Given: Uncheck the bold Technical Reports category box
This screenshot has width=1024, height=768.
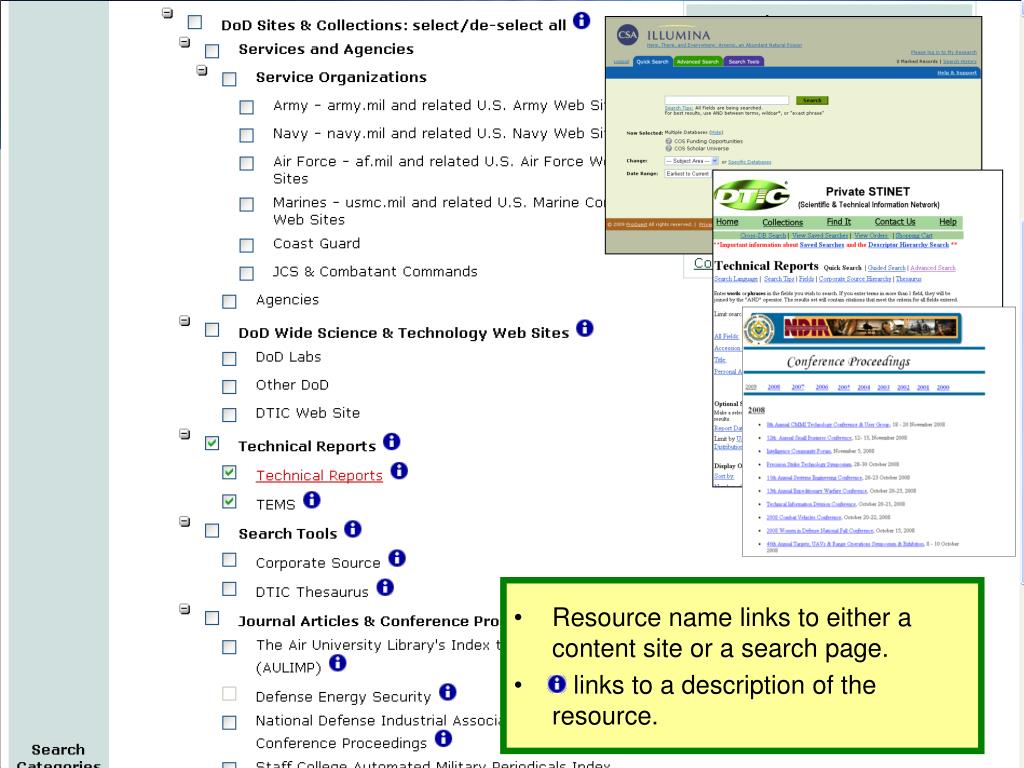Looking at the screenshot, I should 212,443.
